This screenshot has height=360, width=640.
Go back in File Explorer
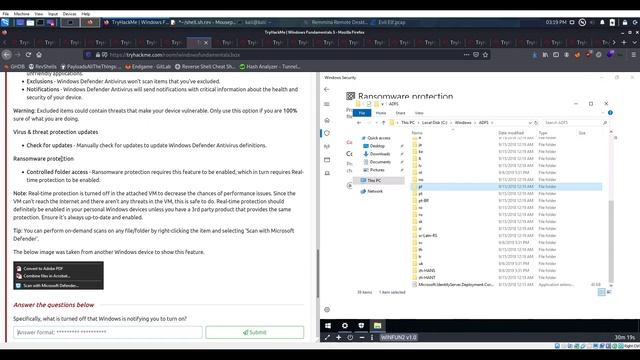coord(359,123)
